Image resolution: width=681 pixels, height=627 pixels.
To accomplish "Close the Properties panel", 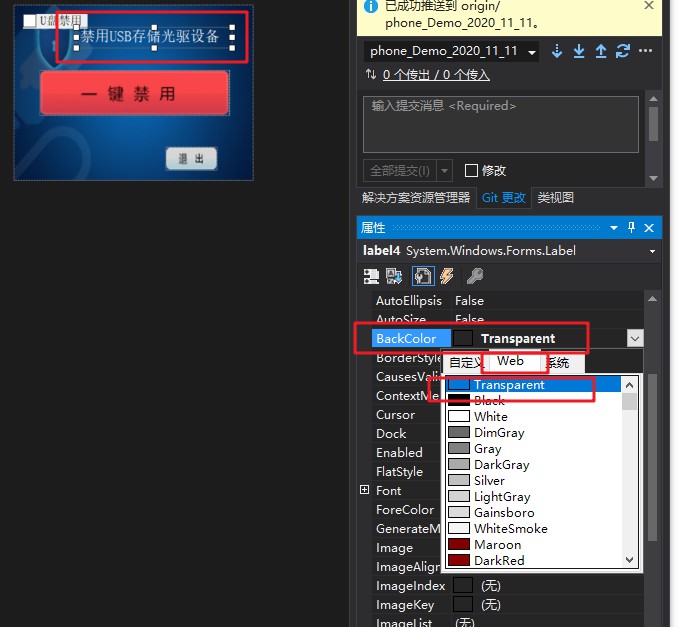I will click(x=649, y=228).
